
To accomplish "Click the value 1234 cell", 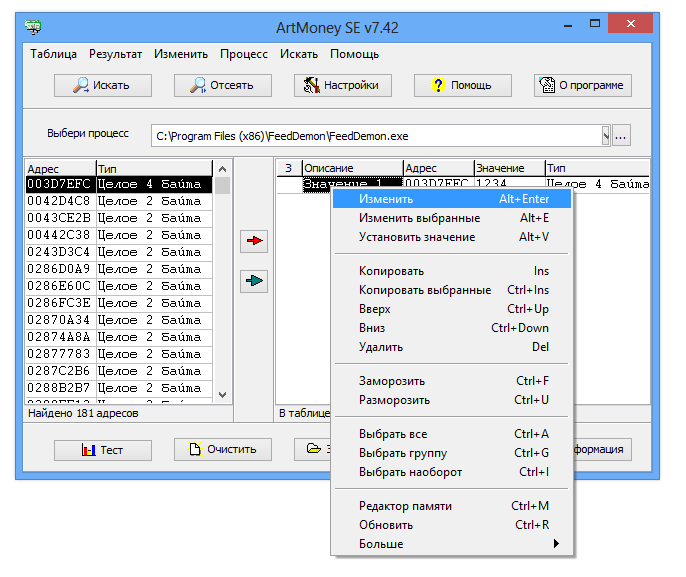I will [x=509, y=183].
